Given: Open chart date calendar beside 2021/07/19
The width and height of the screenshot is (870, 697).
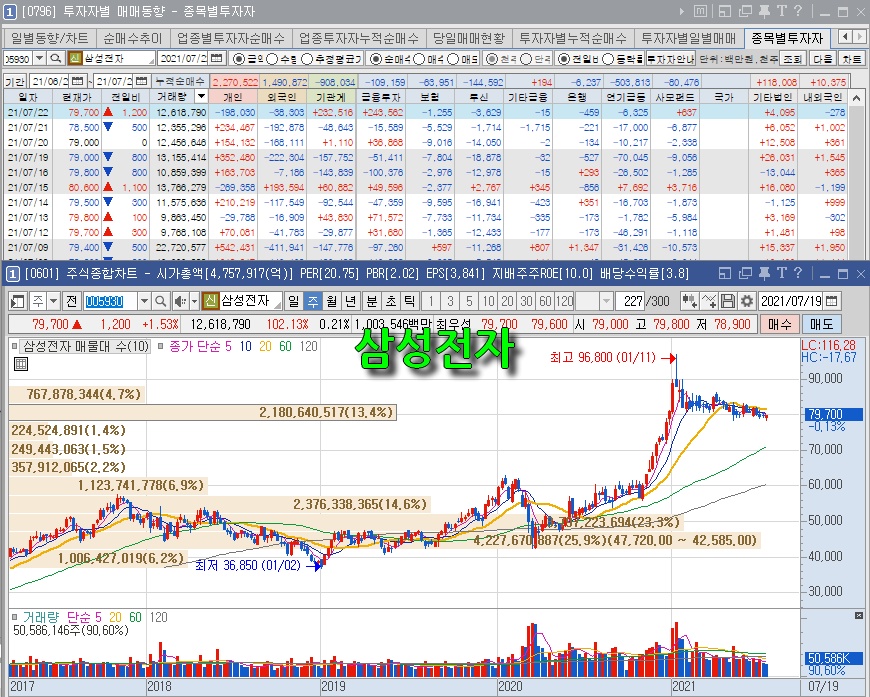Looking at the screenshot, I should click(x=831, y=301).
